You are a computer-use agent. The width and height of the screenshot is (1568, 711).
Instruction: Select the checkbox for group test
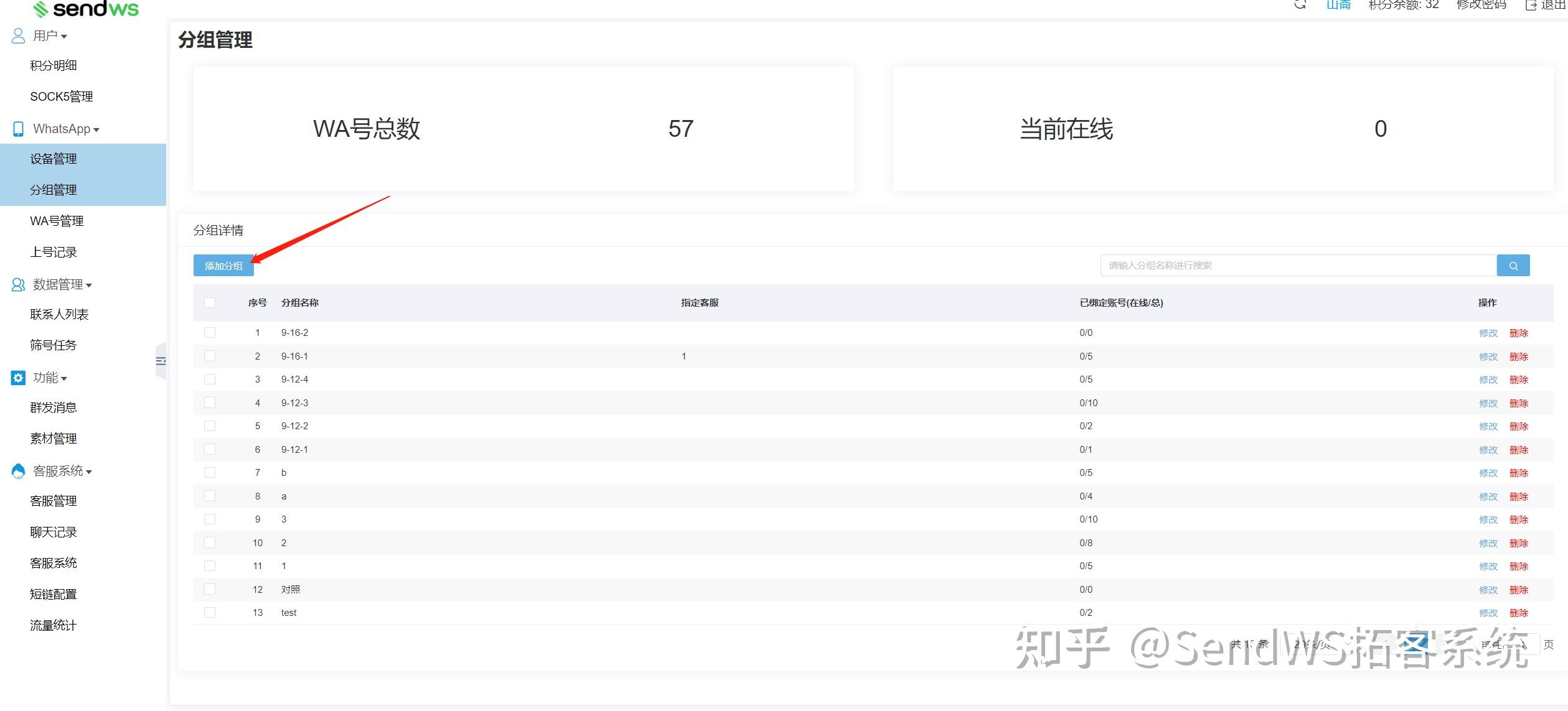210,613
